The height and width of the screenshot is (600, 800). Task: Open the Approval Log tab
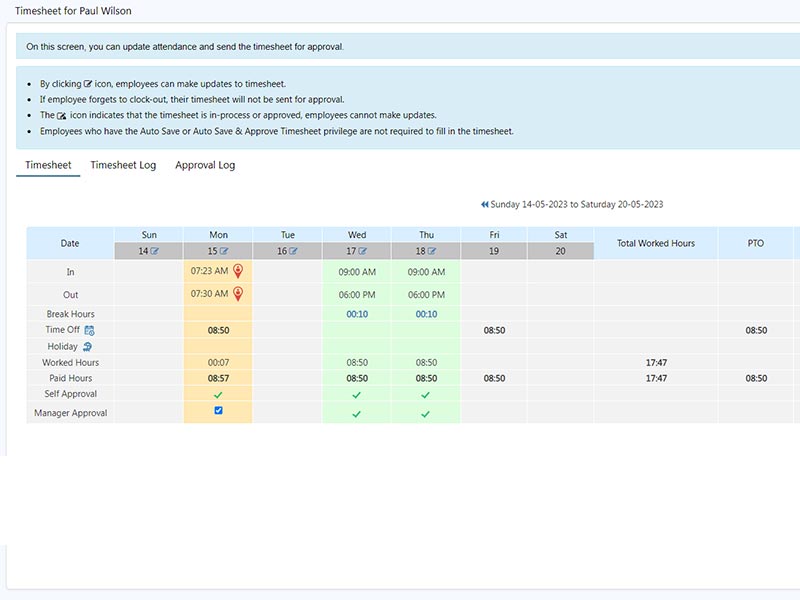click(x=205, y=165)
